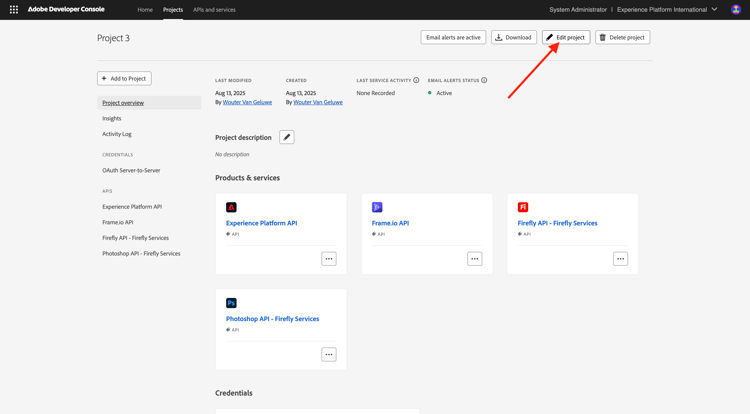
Task: Select Frame.io API in sidebar
Action: [x=118, y=222]
